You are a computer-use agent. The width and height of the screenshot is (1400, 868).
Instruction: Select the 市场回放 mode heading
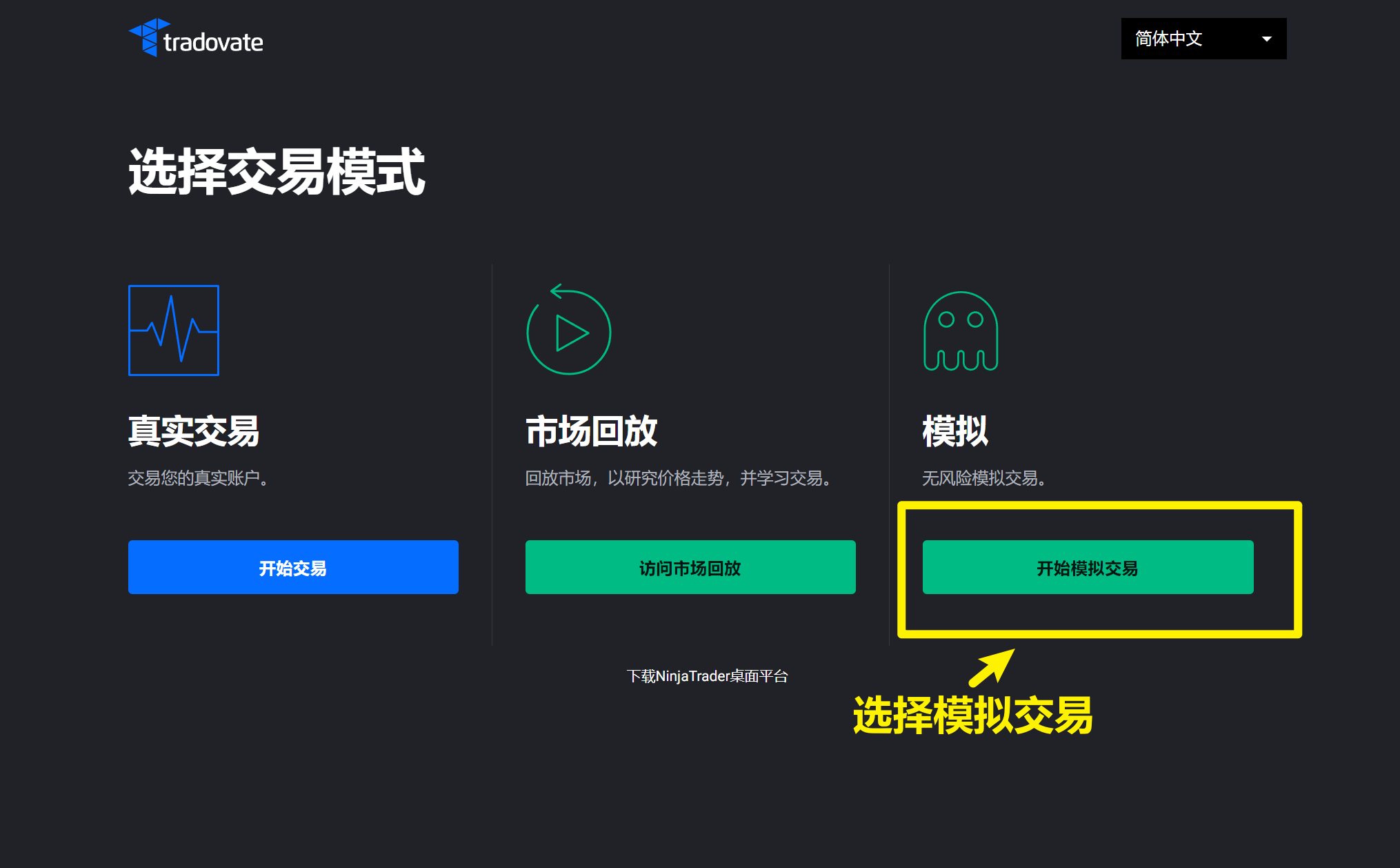coord(591,431)
